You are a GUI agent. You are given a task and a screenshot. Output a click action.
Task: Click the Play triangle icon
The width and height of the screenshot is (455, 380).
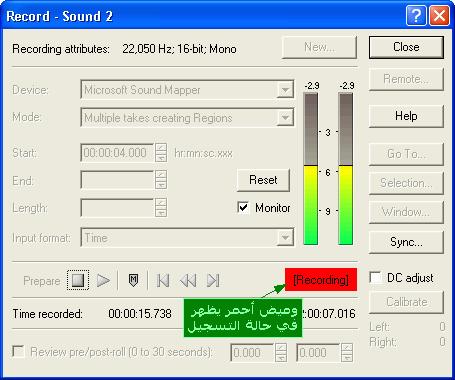(103, 280)
